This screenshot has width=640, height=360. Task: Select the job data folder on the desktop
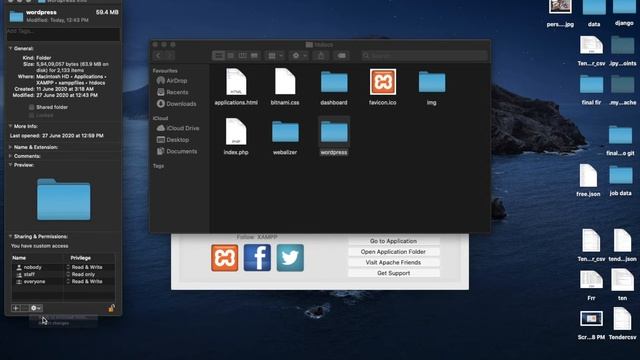coord(620,180)
